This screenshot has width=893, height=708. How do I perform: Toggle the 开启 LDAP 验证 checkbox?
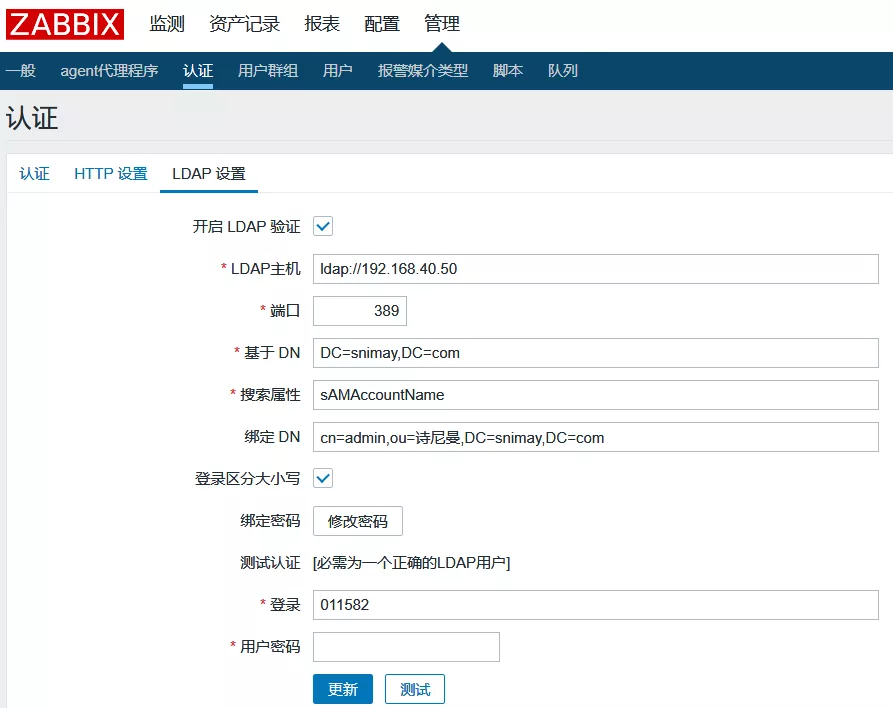[323, 226]
